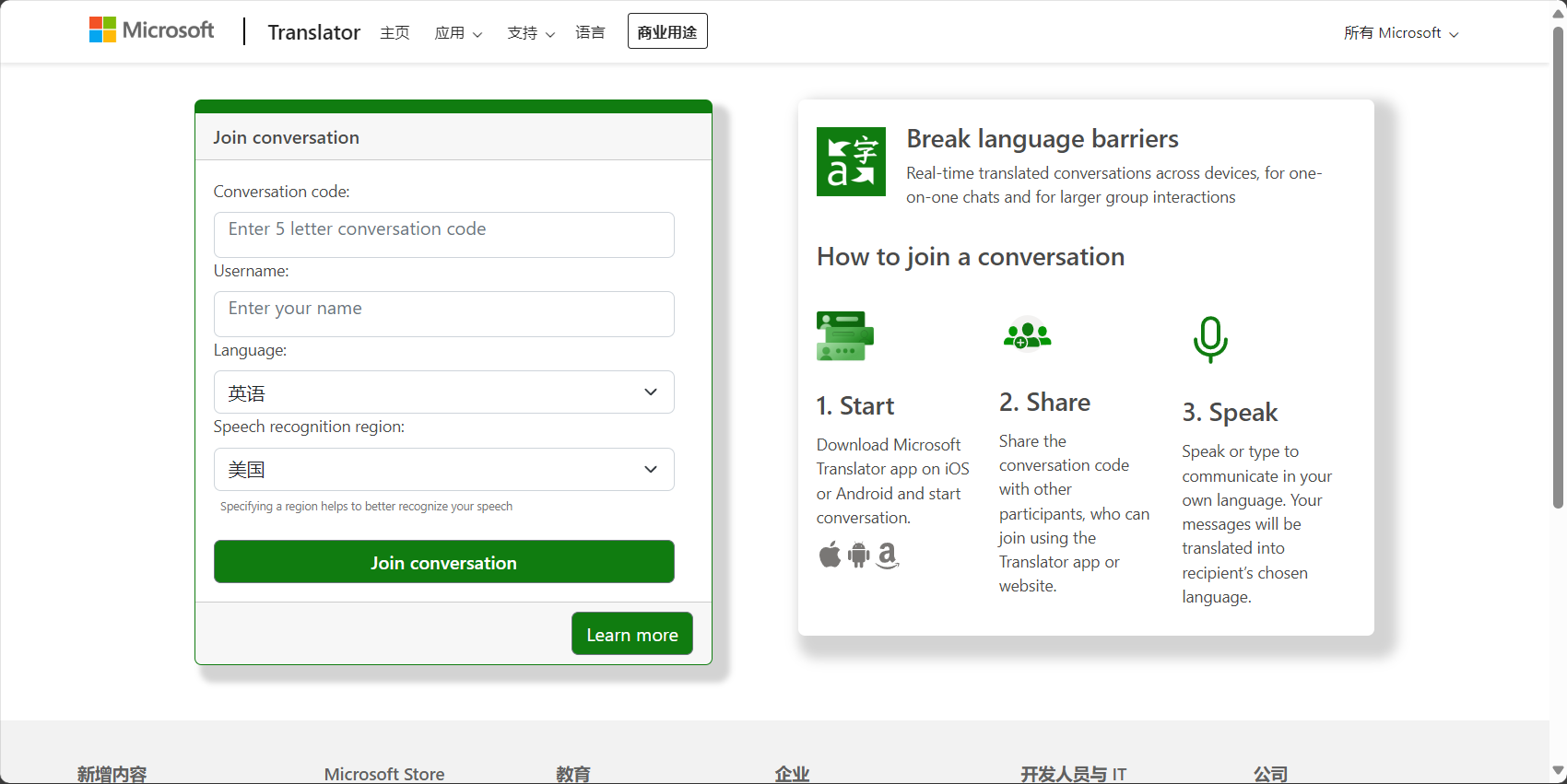
Task: Click the Specifying a region helps hint text
Action: [366, 507]
